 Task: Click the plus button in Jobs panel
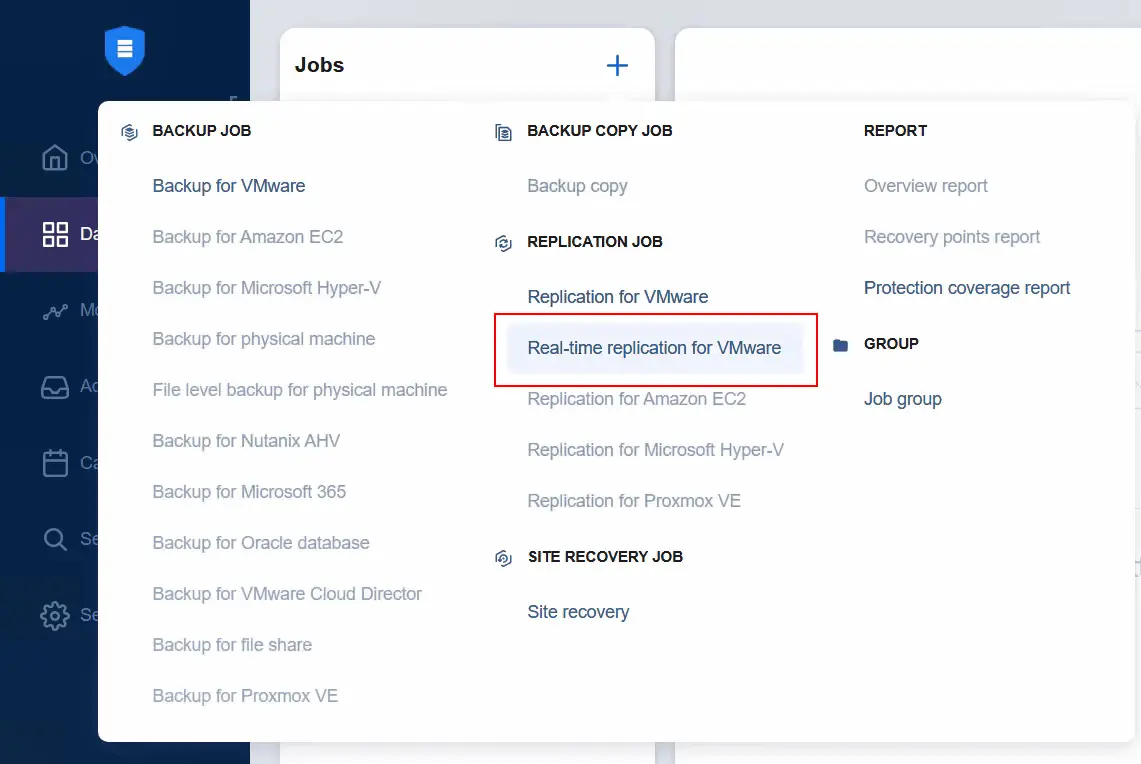pyautogui.click(x=617, y=65)
